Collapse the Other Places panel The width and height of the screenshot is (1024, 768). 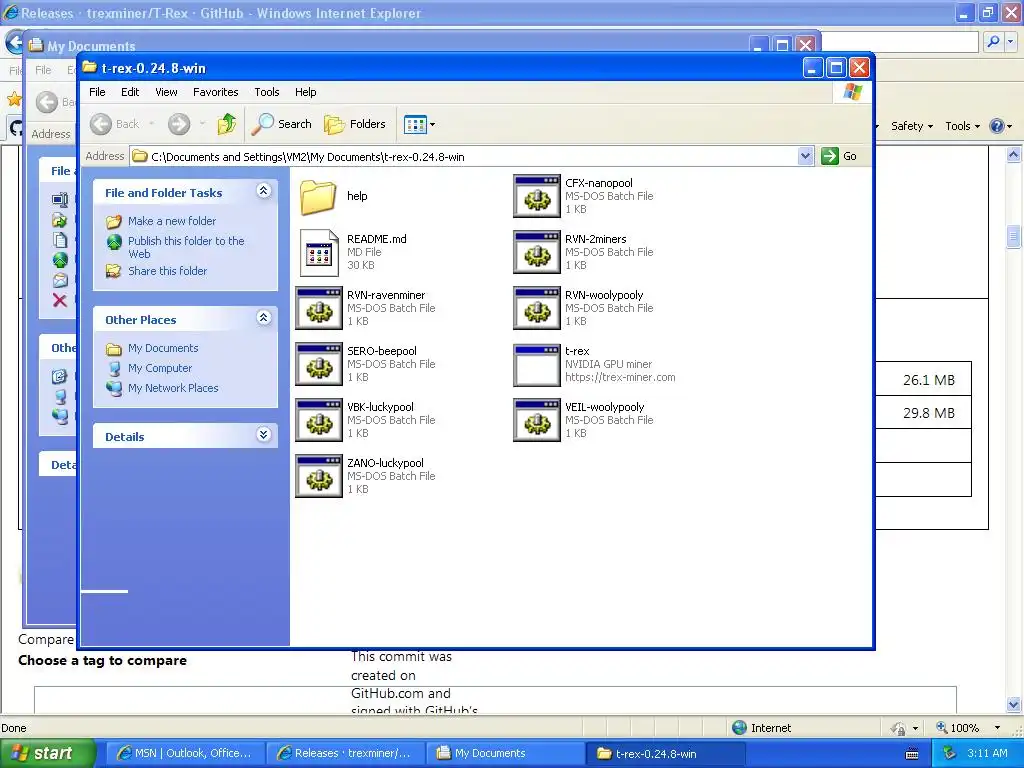pos(264,318)
